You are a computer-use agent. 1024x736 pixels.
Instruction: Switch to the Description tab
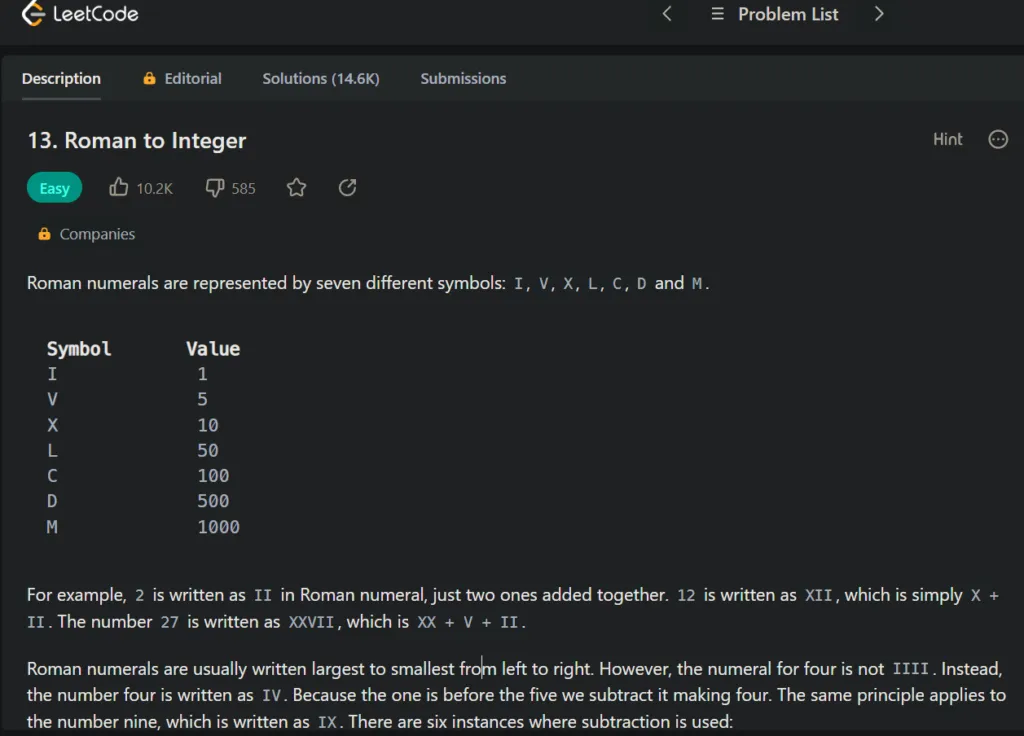coord(61,78)
